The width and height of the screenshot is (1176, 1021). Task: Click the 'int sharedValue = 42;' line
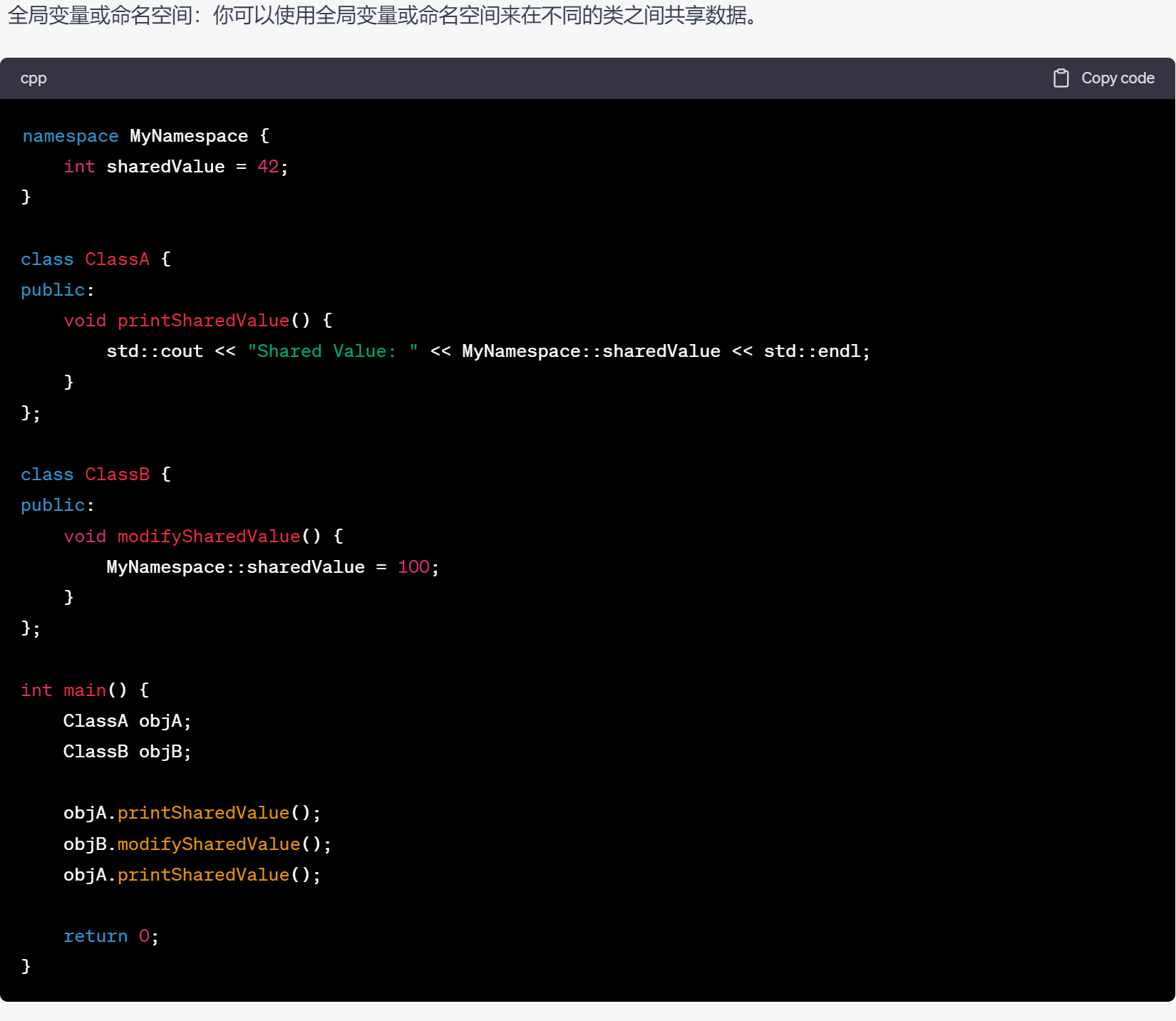[176, 167]
